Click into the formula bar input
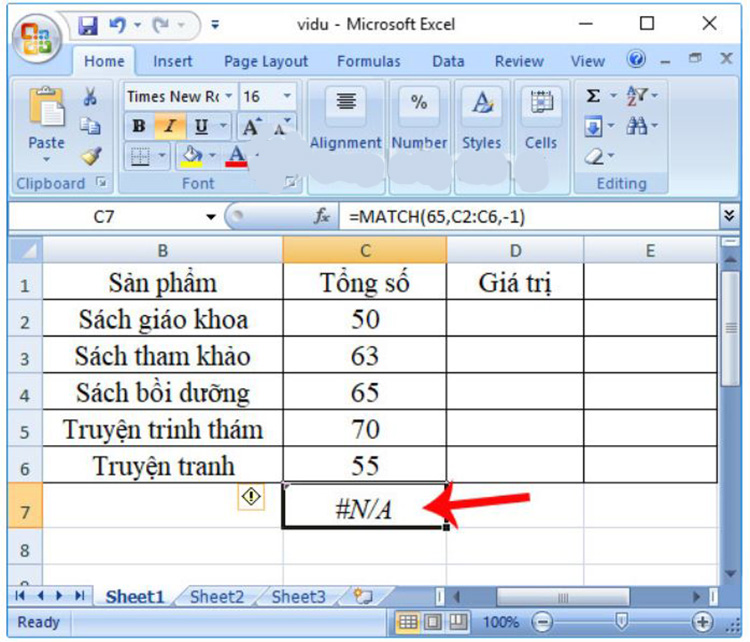The image size is (750, 642). (x=528, y=216)
